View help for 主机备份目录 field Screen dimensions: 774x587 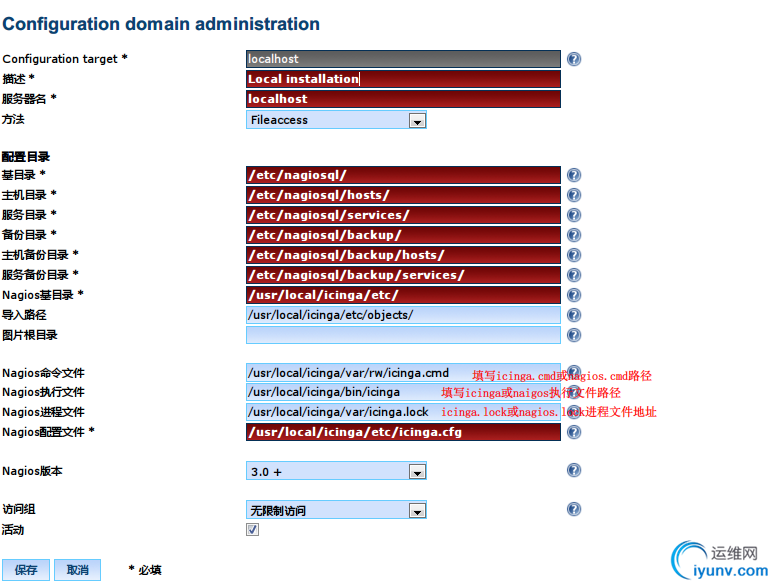tap(574, 255)
